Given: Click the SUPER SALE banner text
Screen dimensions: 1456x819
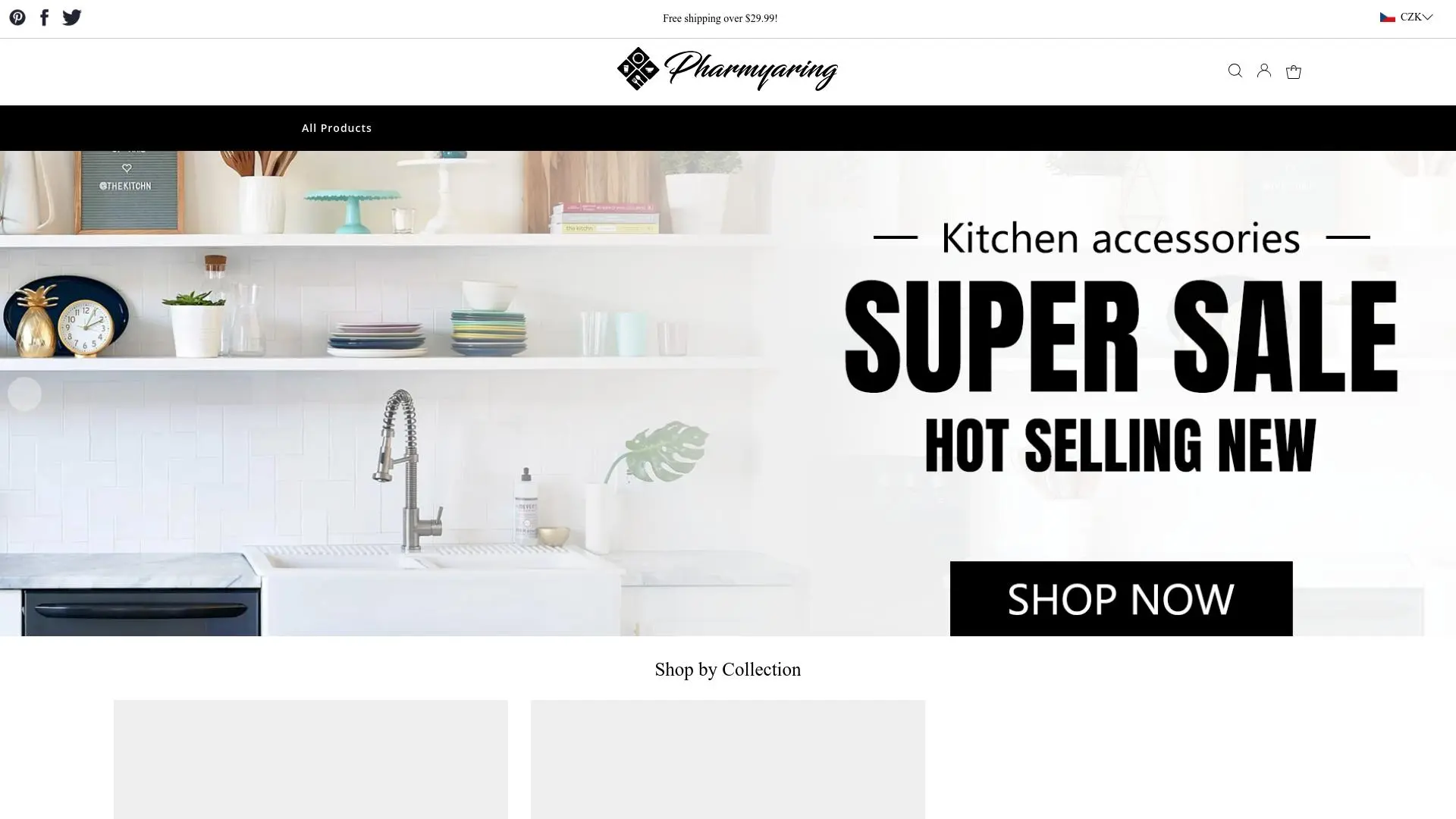Looking at the screenshot, I should click(x=1121, y=336).
